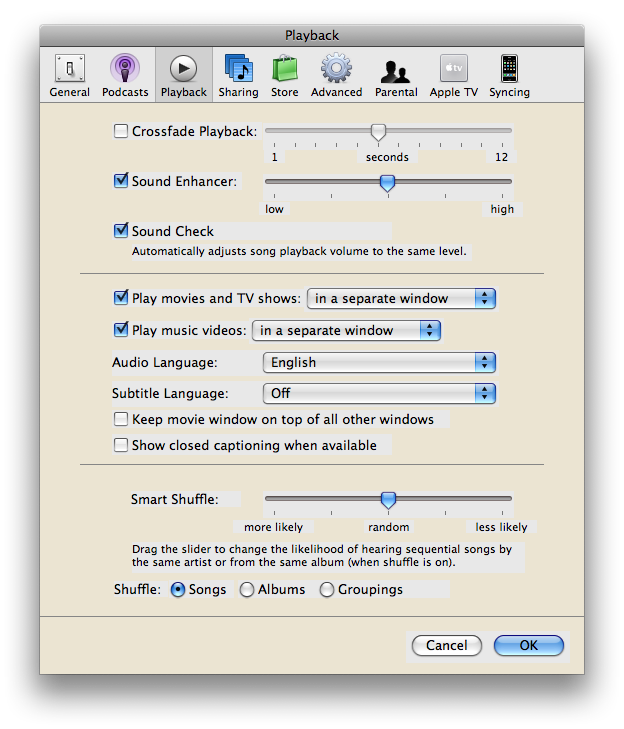Uncheck Play movies and TV shows
This screenshot has width=624, height=729.
coord(121,298)
